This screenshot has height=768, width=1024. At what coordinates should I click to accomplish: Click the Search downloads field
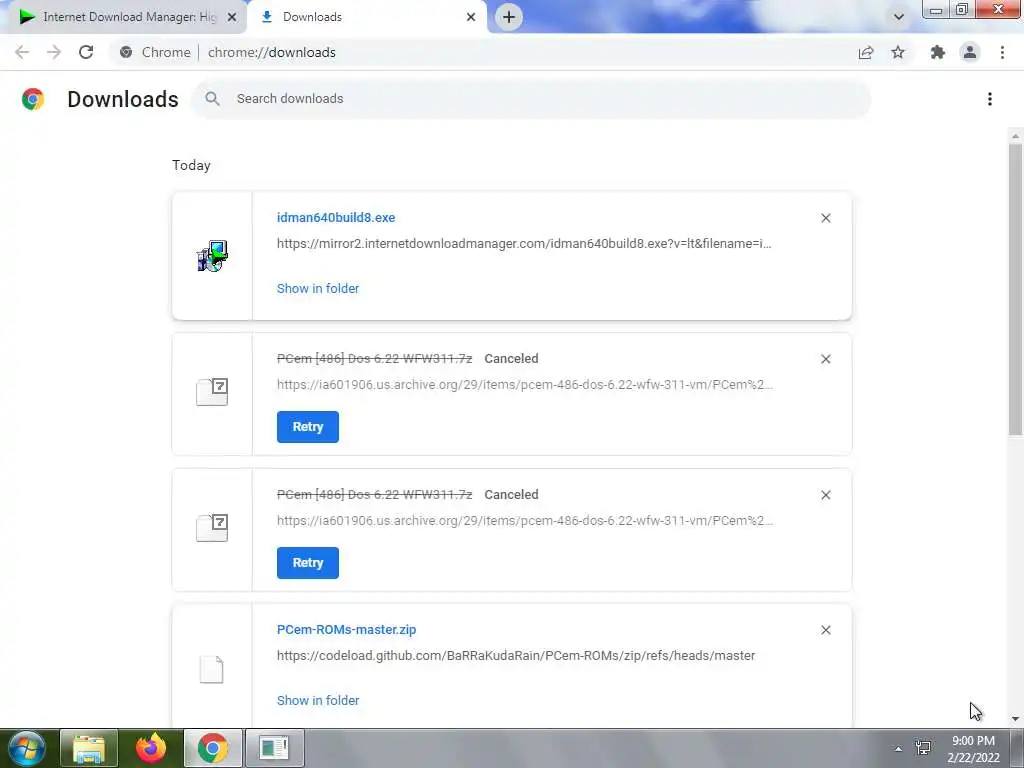pyautogui.click(x=530, y=99)
